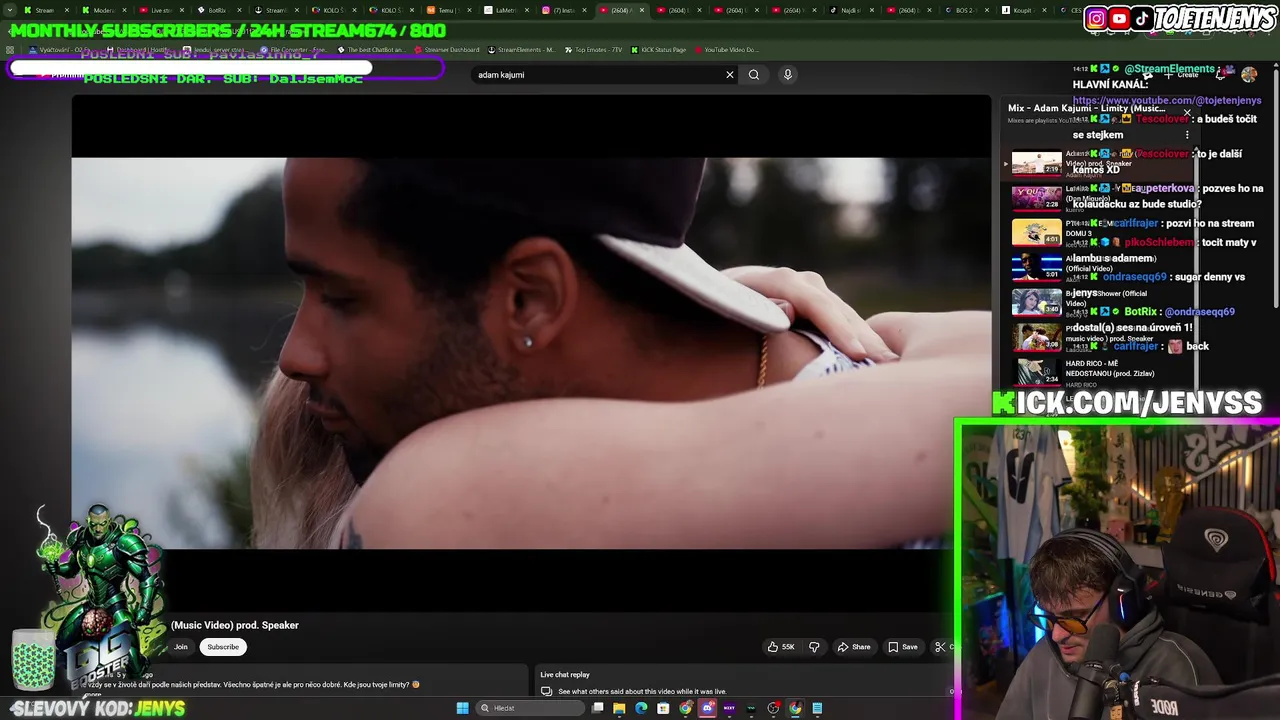
Task: Open the File Converter bookmark
Action: pyautogui.click(x=294, y=49)
